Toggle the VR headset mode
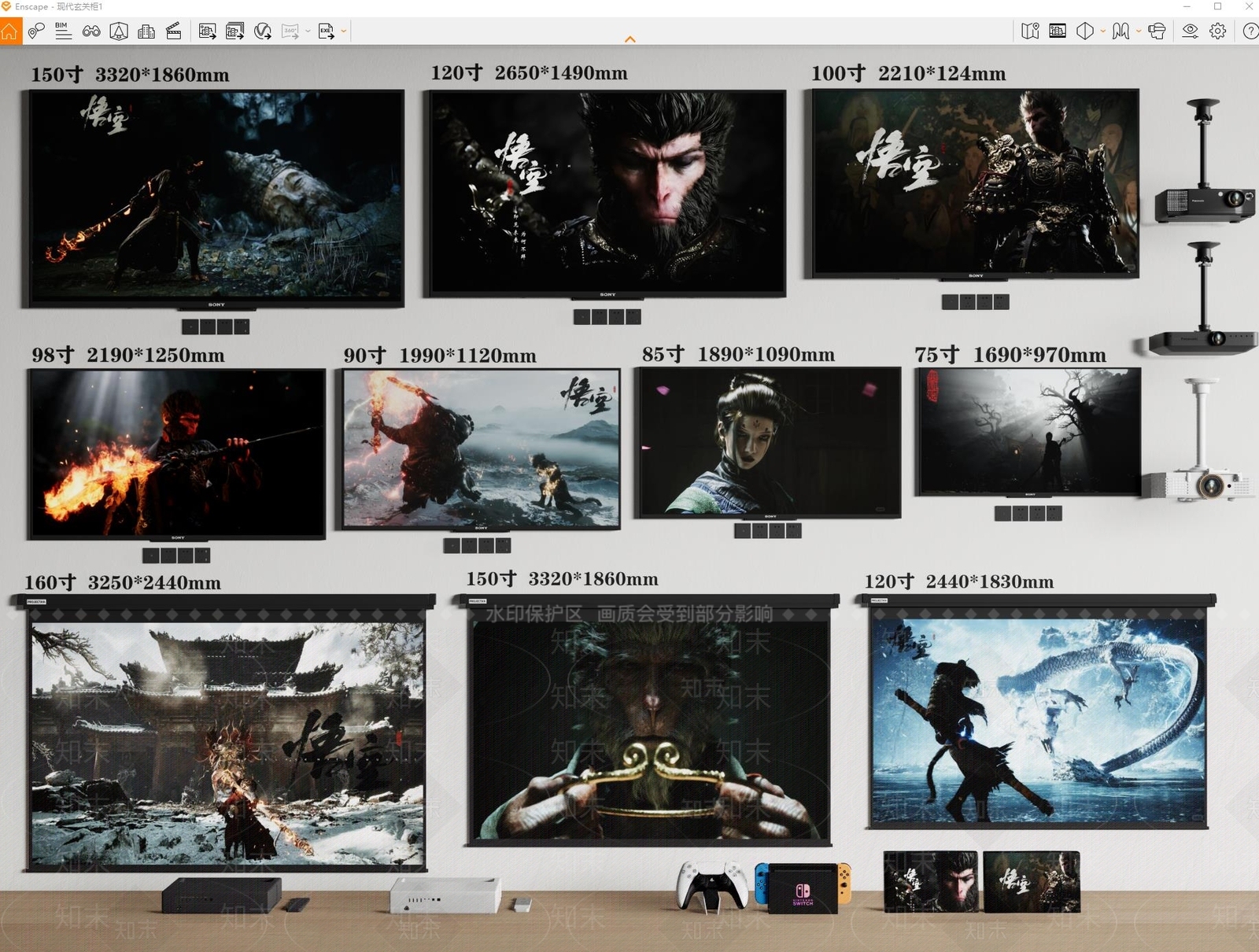This screenshot has height=952, width=1259. point(1157,31)
